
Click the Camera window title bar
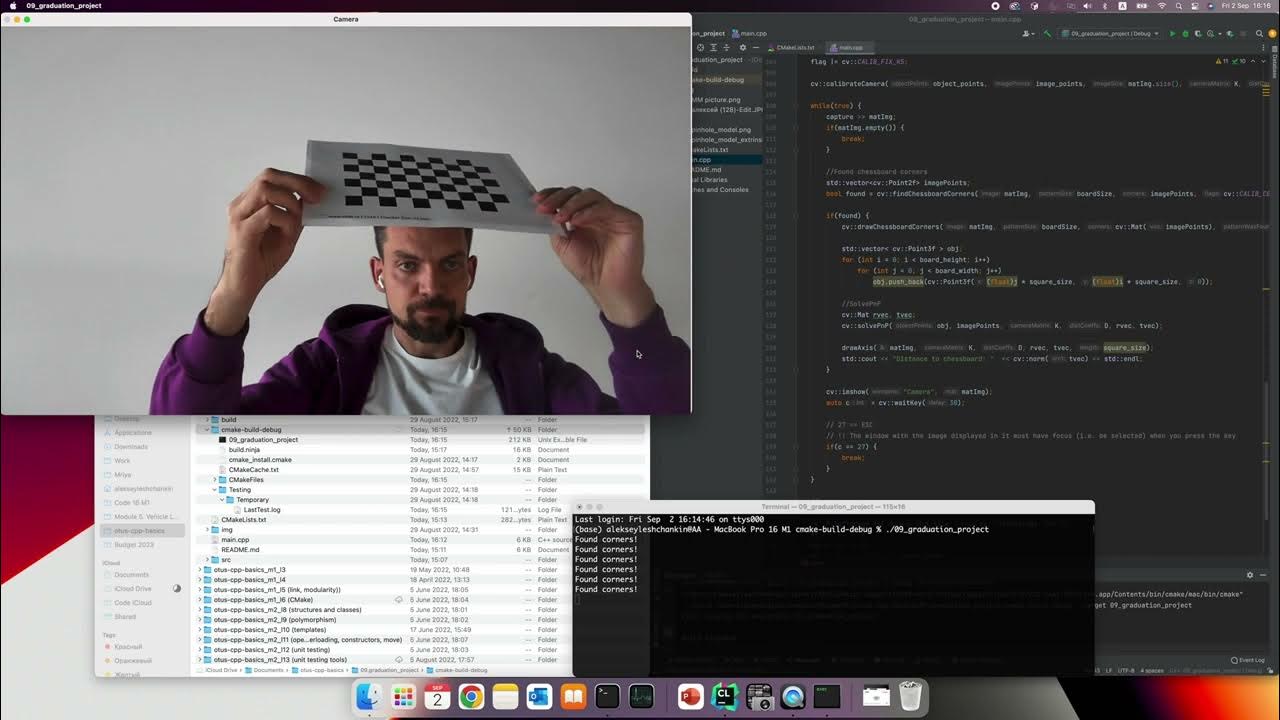tap(345, 19)
